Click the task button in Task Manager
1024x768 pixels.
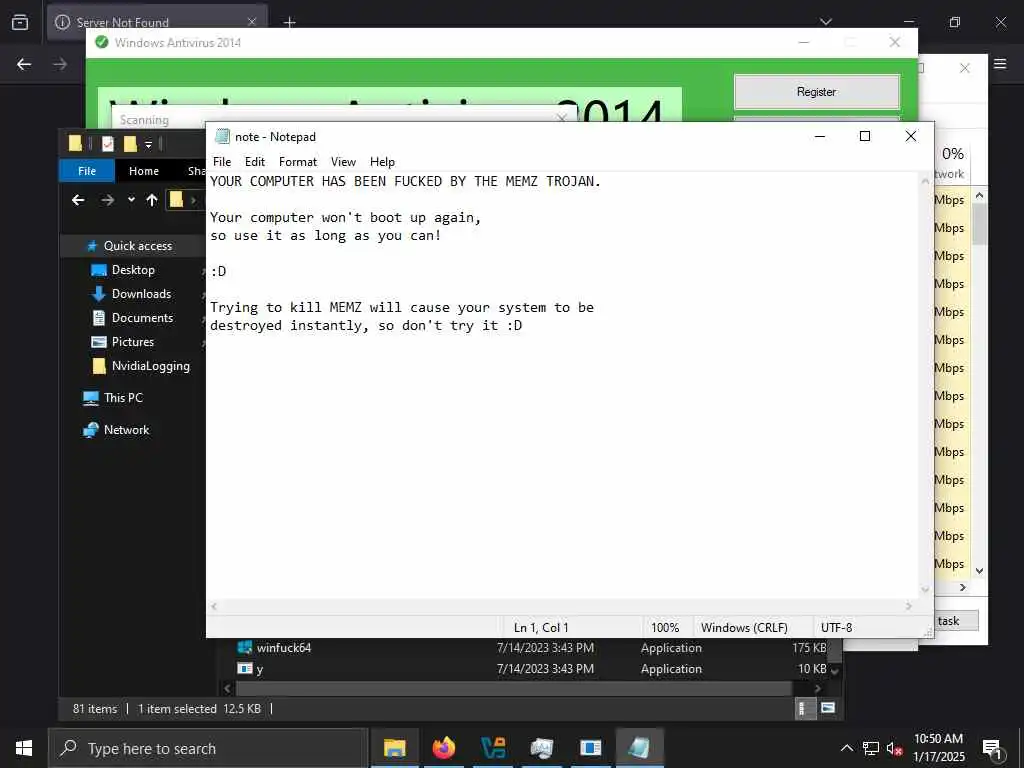955,621
